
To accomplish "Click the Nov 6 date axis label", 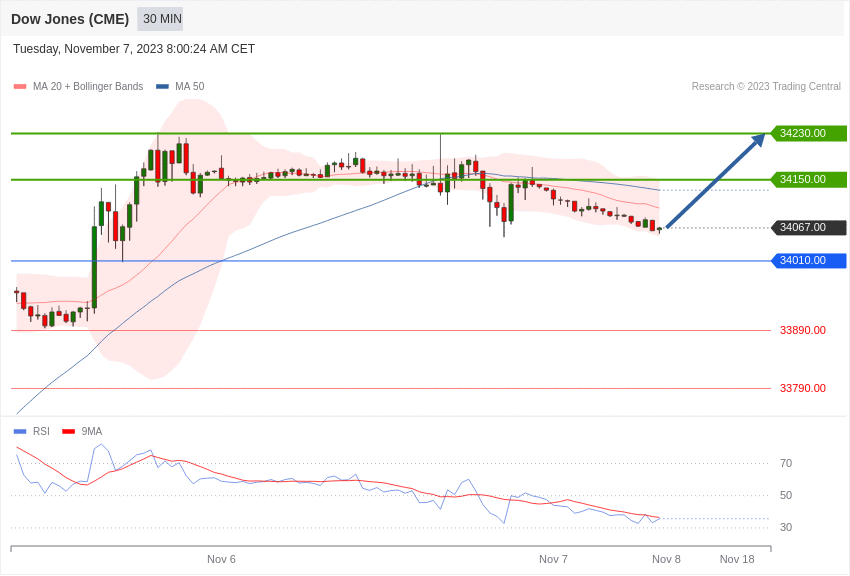I will [221, 560].
